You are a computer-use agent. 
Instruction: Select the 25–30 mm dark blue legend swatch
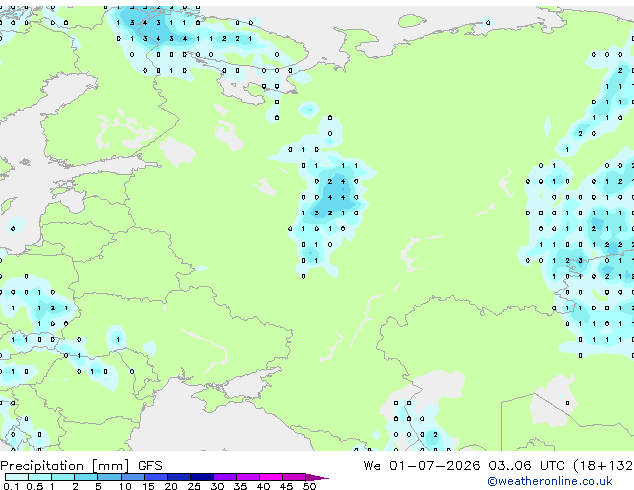202,477
